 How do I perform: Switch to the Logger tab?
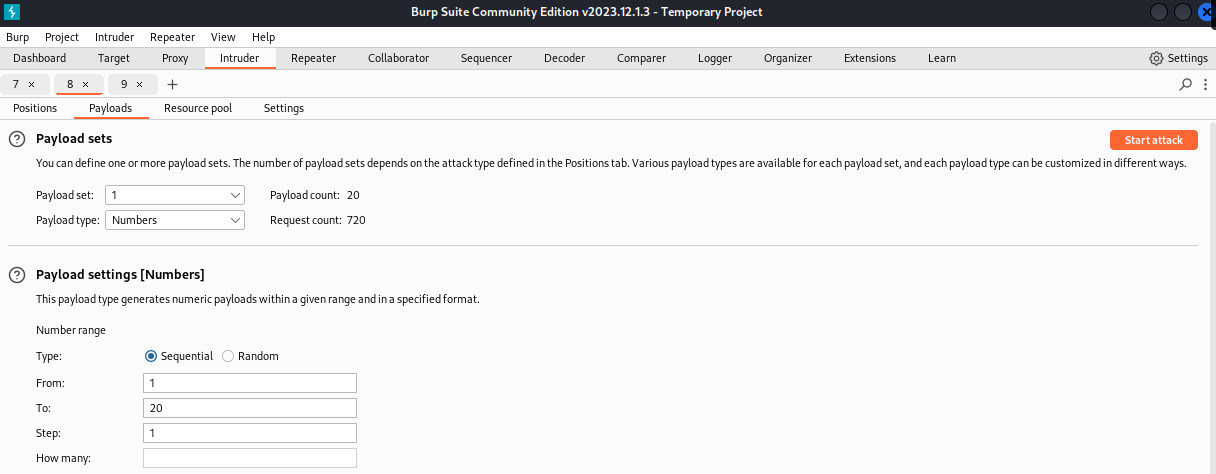click(715, 58)
